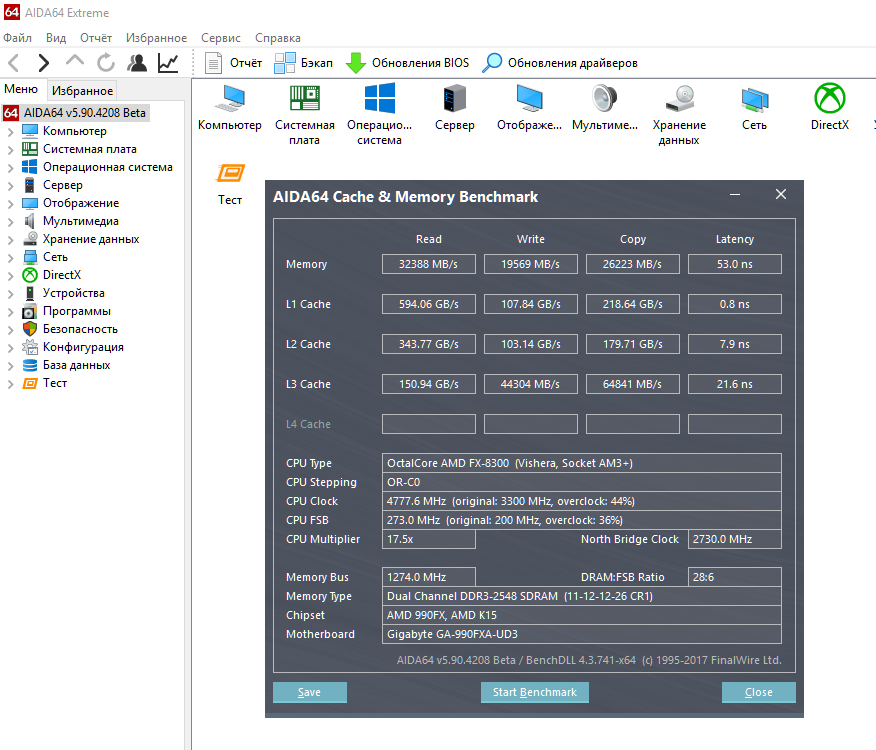Open the graph chart icon in toolbar
This screenshot has width=876, height=750.
pos(168,63)
